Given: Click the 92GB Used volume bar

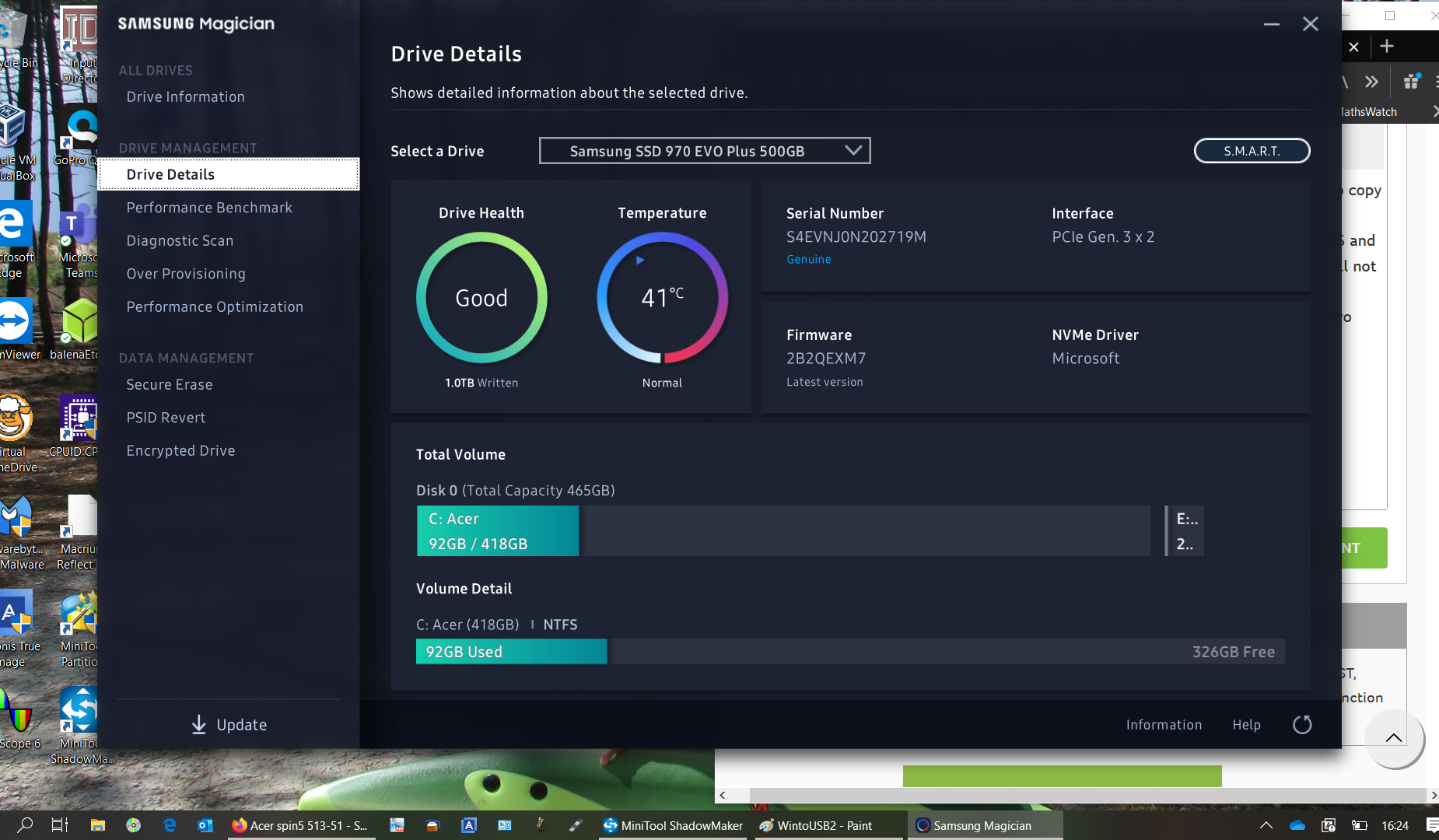Looking at the screenshot, I should point(511,652).
